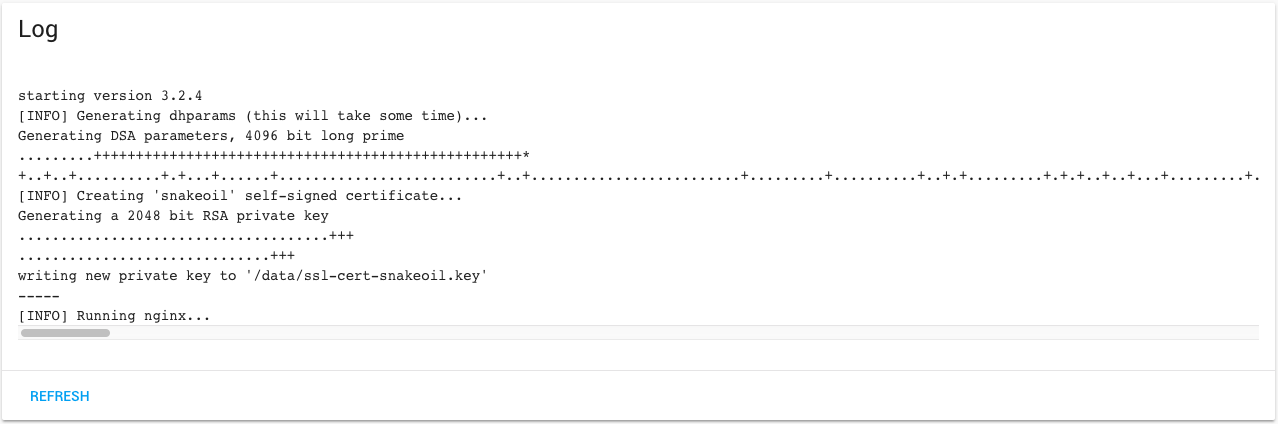
Task: Click 'Generating a 2048 bit RSA private key'
Action: (x=173, y=216)
